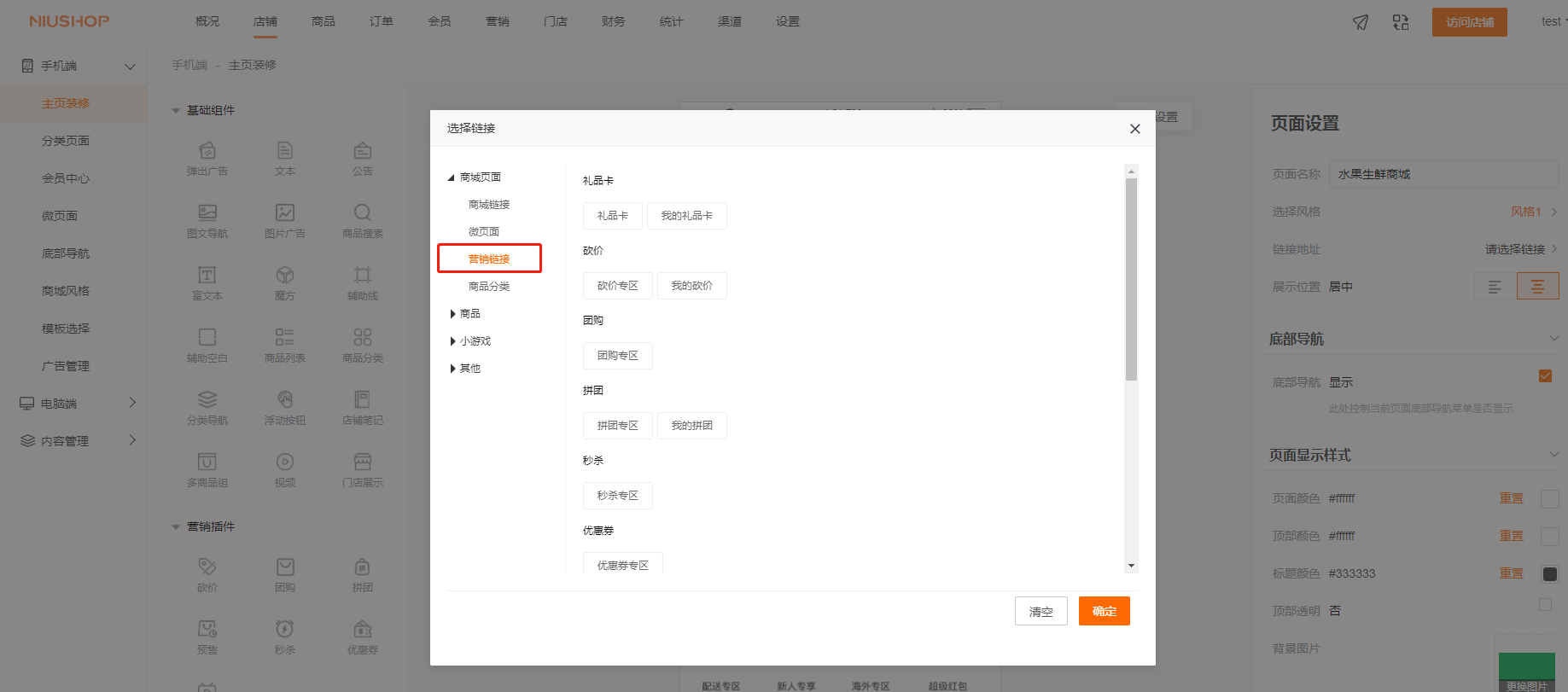This screenshot has width=1568, height=692.
Task: Open the 标题颜色 #333333 color swatch
Action: (x=1550, y=574)
